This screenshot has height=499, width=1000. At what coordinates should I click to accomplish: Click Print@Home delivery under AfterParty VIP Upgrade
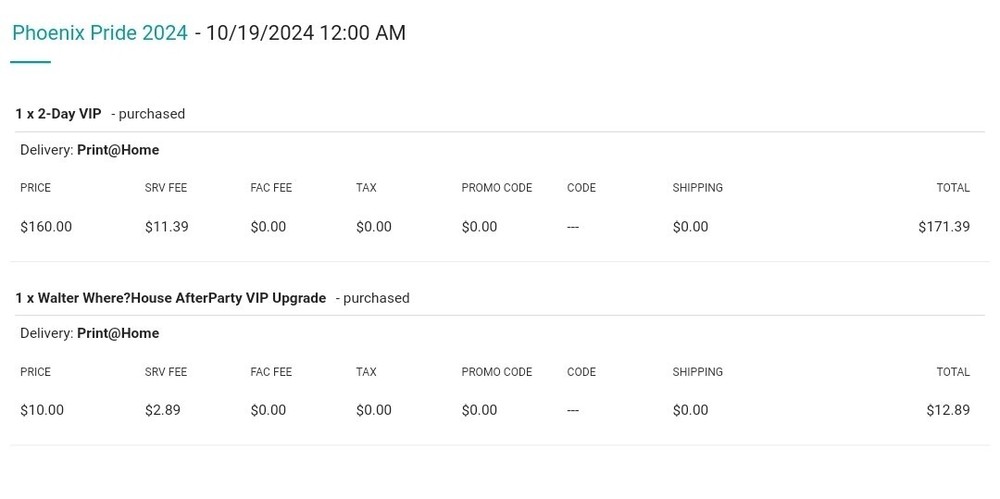click(x=118, y=333)
